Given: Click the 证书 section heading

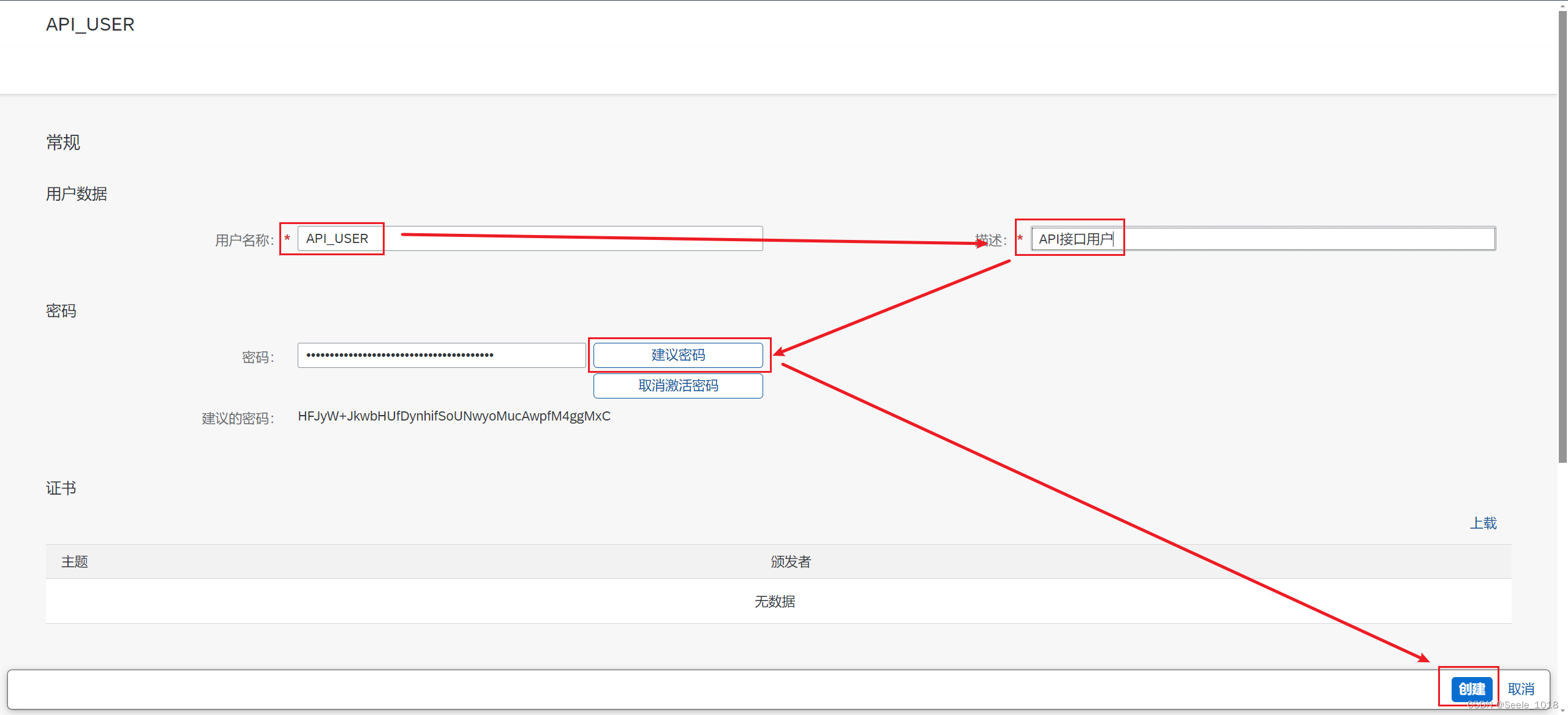Looking at the screenshot, I should click(x=61, y=488).
